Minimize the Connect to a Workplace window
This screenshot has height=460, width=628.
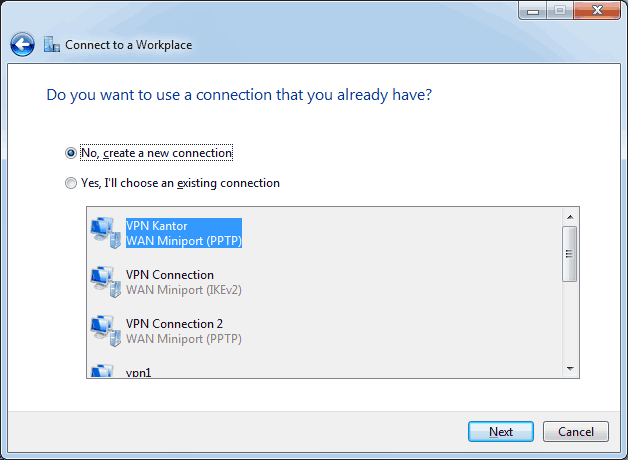[x=533, y=10]
